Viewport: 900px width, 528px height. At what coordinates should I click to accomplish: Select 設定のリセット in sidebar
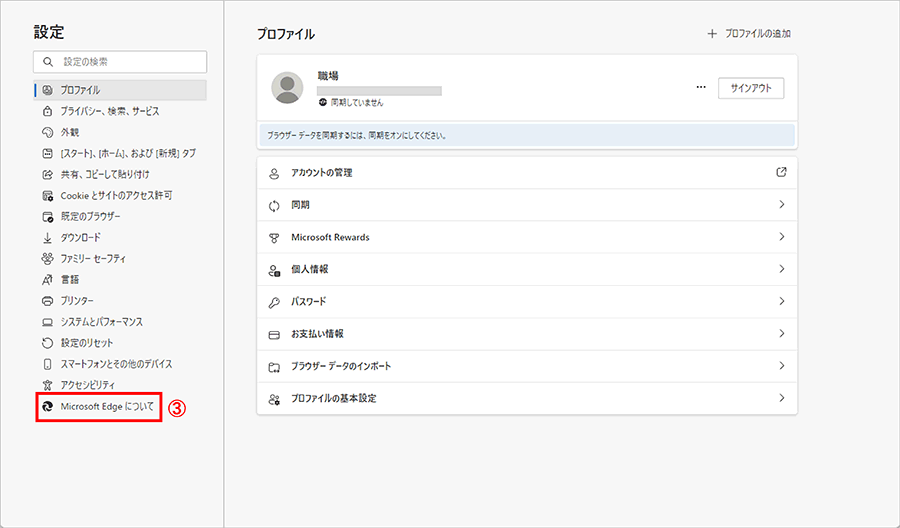(x=120, y=343)
